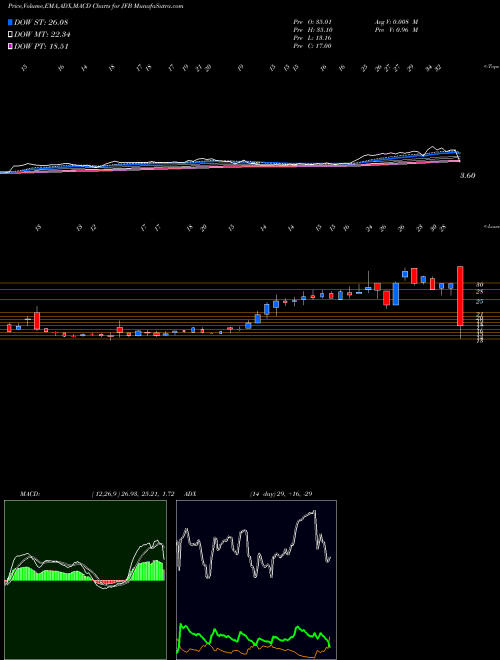Viewport: 500px width, 660px height.
Task: Click the magenta DOW PT legend swatch
Action: point(10,46)
